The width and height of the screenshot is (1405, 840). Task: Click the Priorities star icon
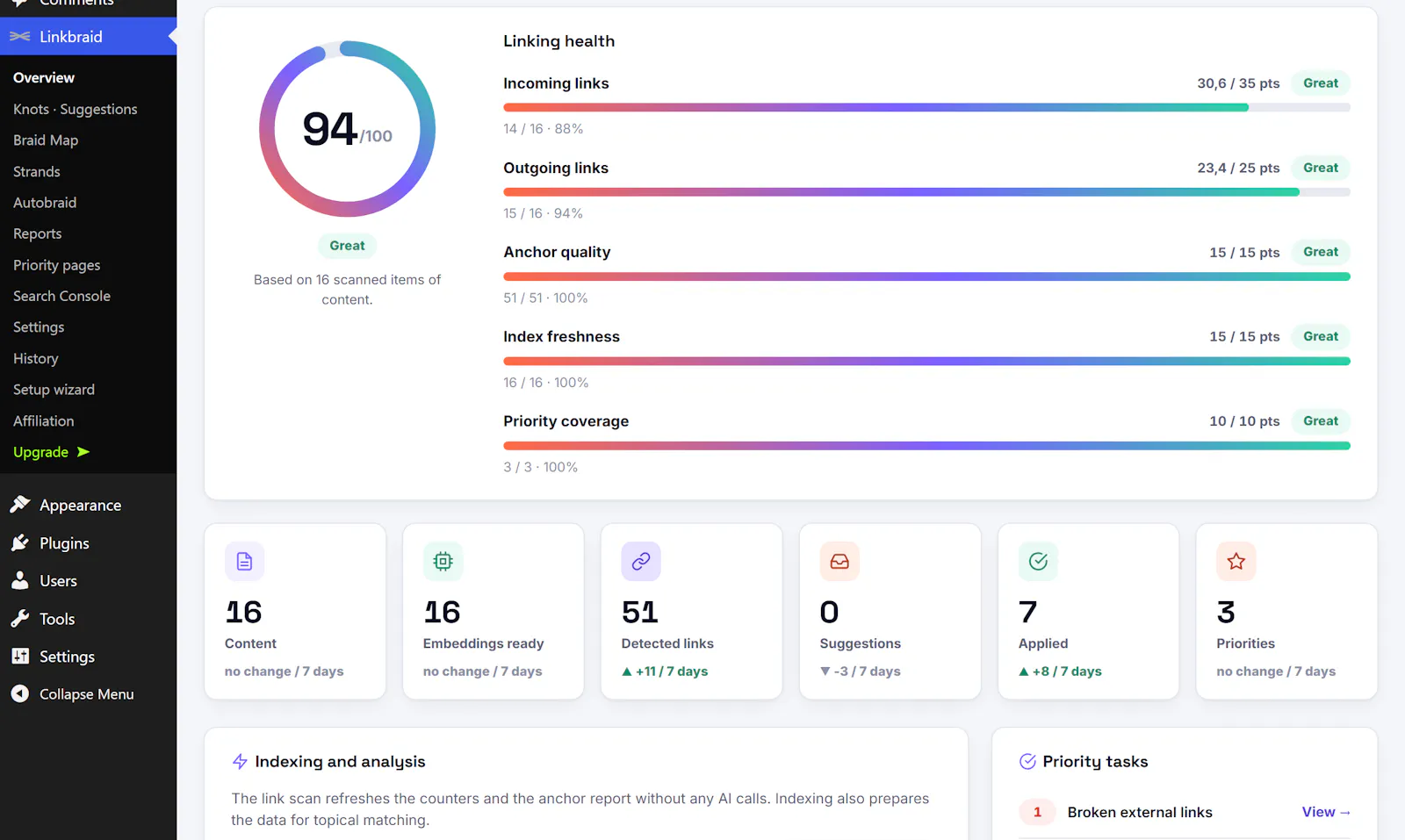[x=1236, y=561]
